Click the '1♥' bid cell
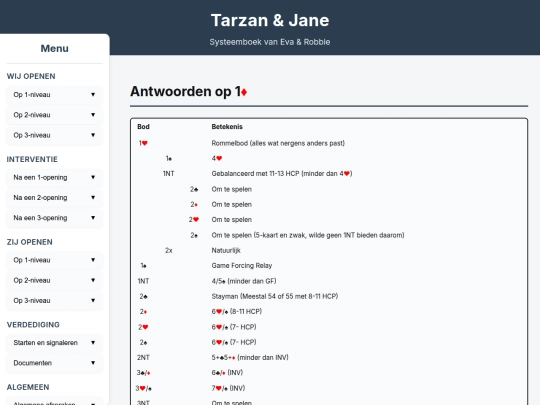The image size is (540, 405). point(143,143)
